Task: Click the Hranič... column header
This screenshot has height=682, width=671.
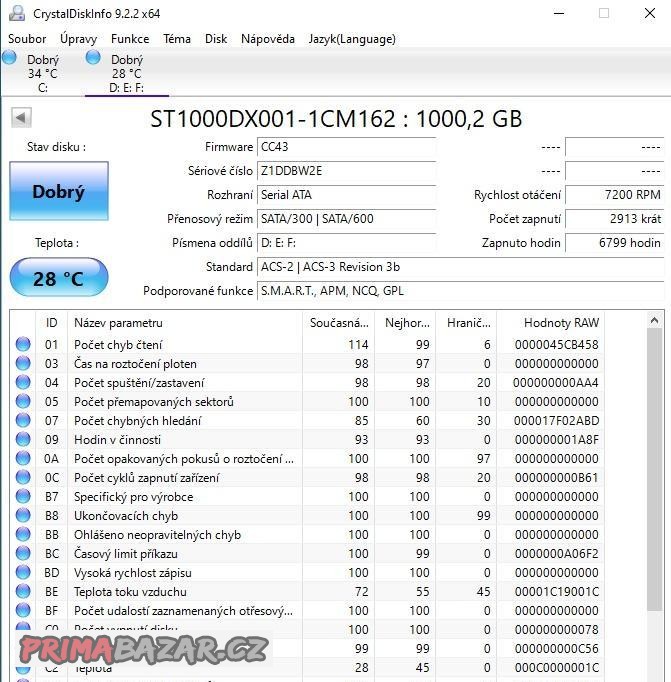Action: [466, 323]
